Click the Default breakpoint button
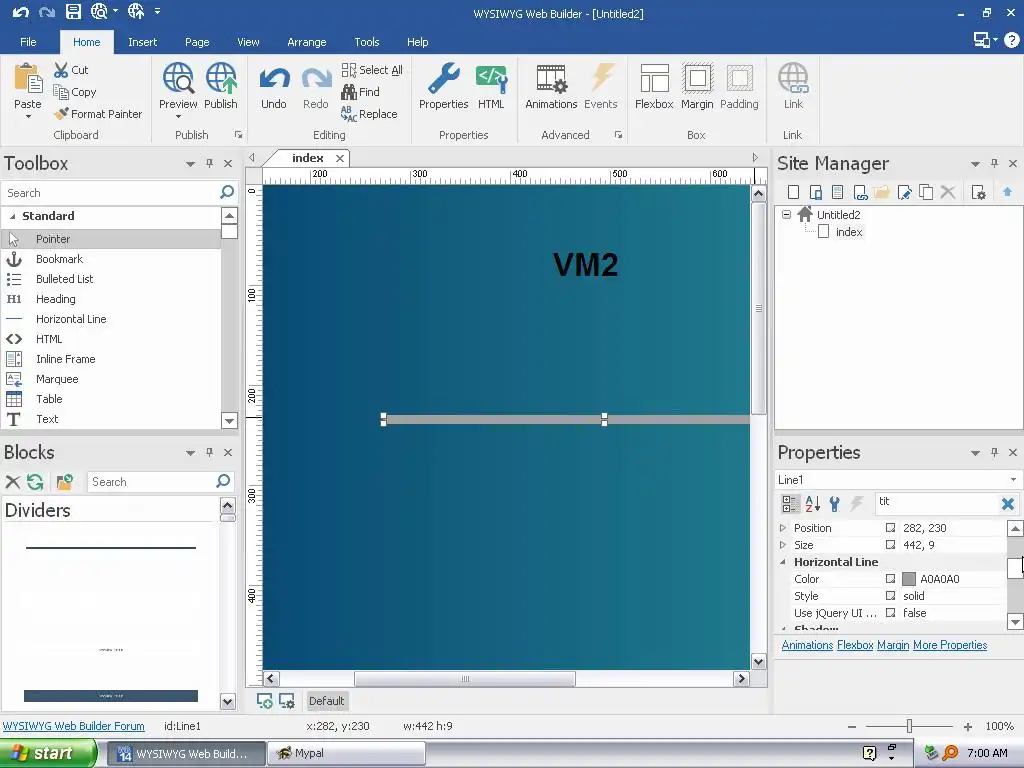The height and width of the screenshot is (768, 1024). (x=327, y=701)
